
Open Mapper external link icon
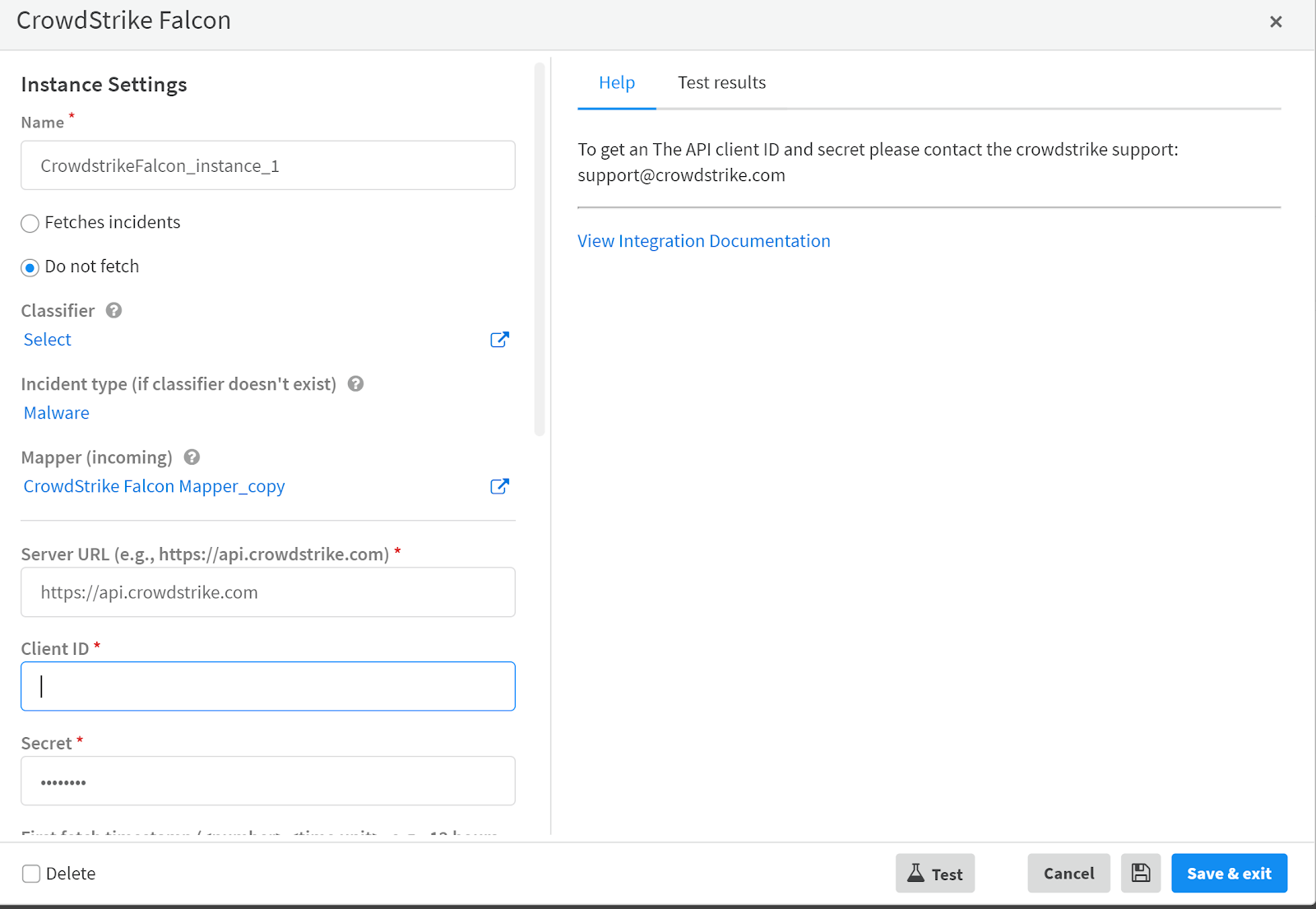[499, 486]
